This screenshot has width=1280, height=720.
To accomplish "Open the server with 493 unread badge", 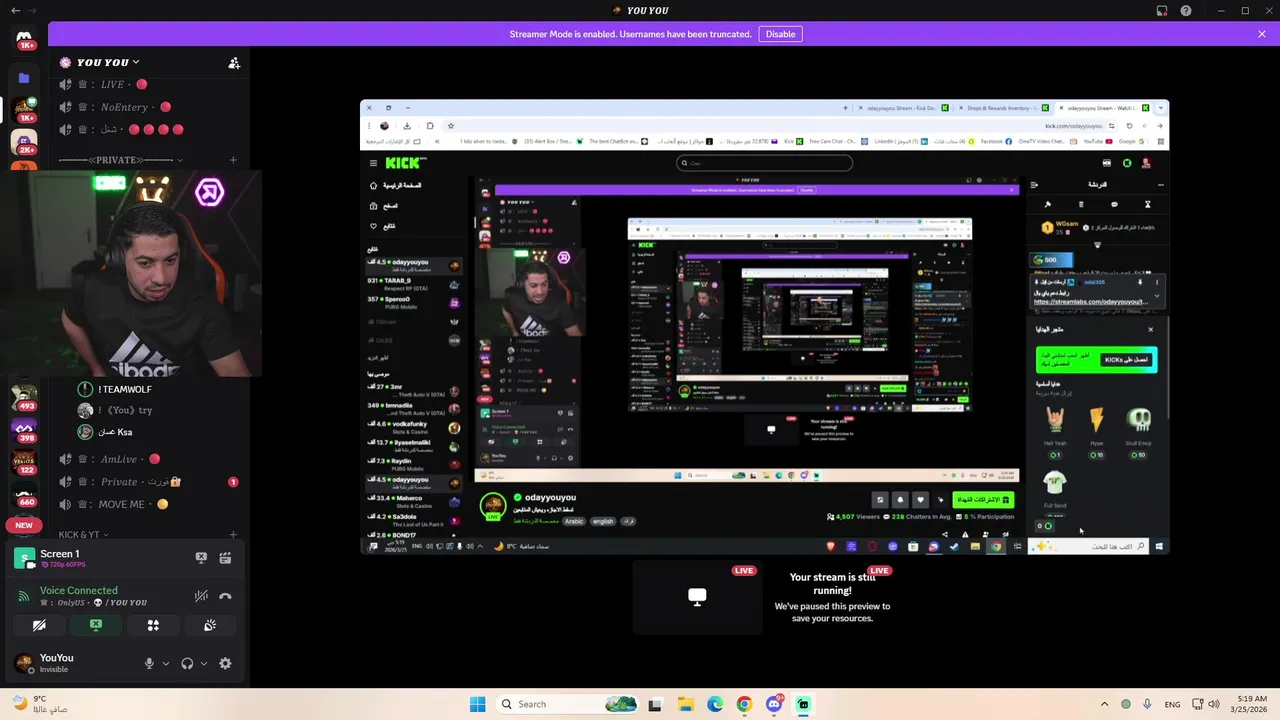I will pyautogui.click(x=24, y=398).
